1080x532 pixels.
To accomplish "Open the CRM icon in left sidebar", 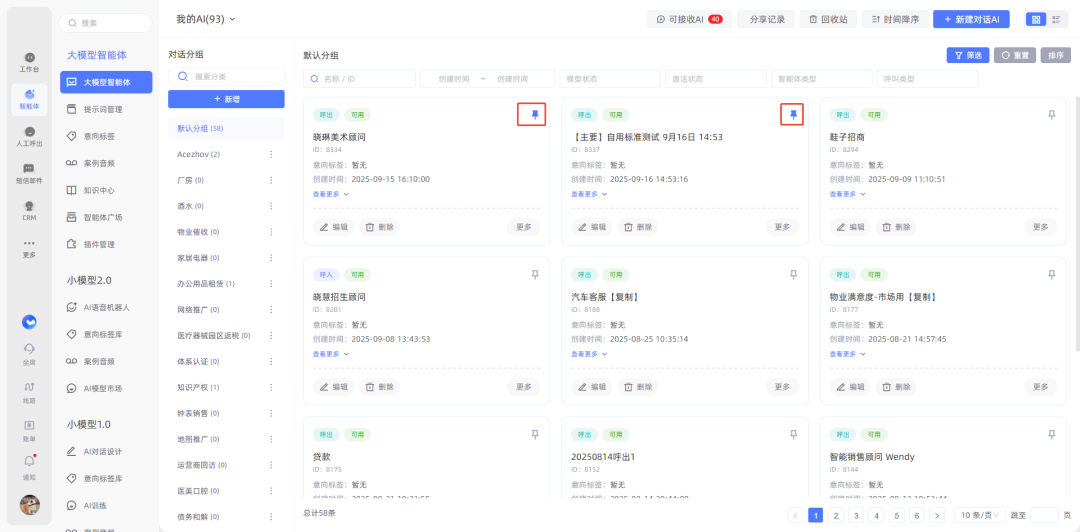I will pyautogui.click(x=29, y=209).
